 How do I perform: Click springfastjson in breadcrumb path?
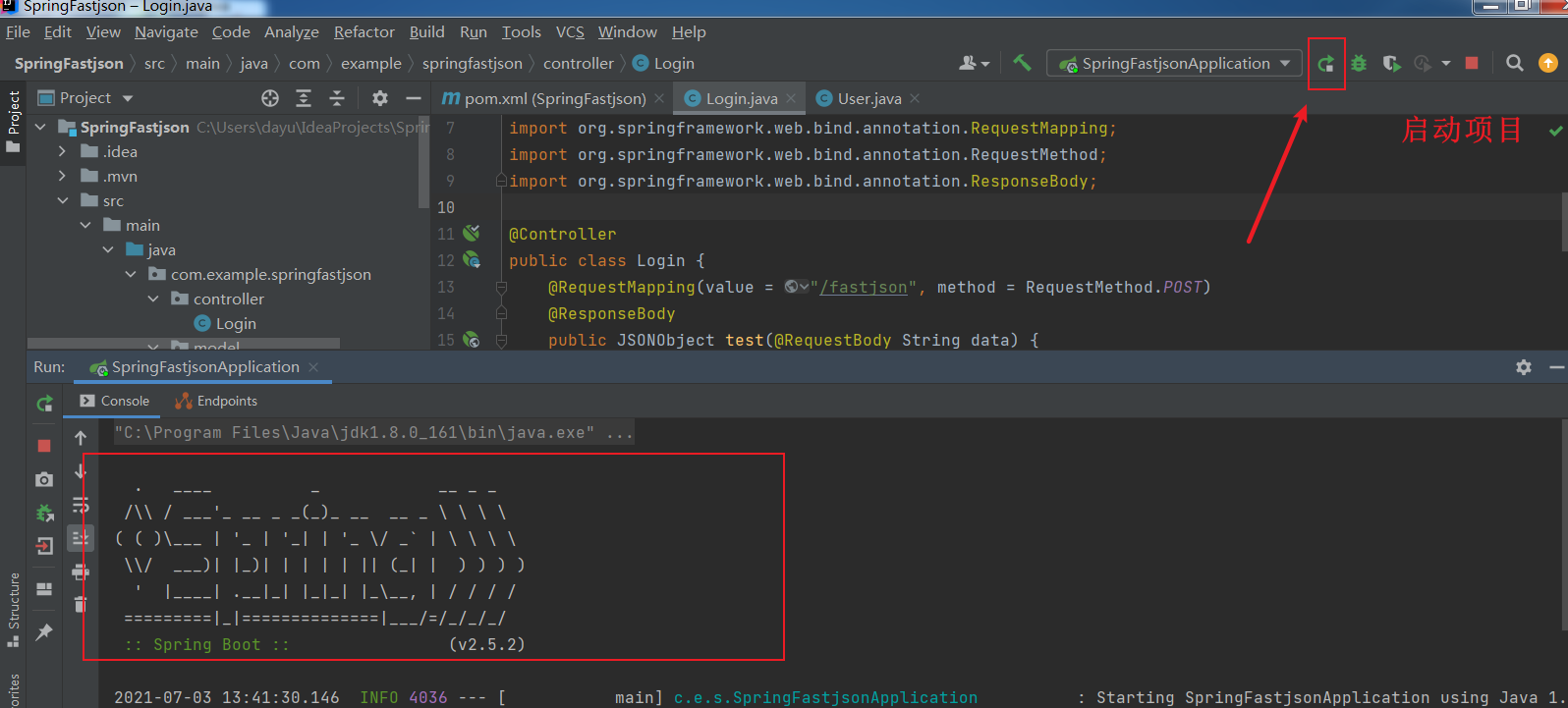[x=472, y=63]
